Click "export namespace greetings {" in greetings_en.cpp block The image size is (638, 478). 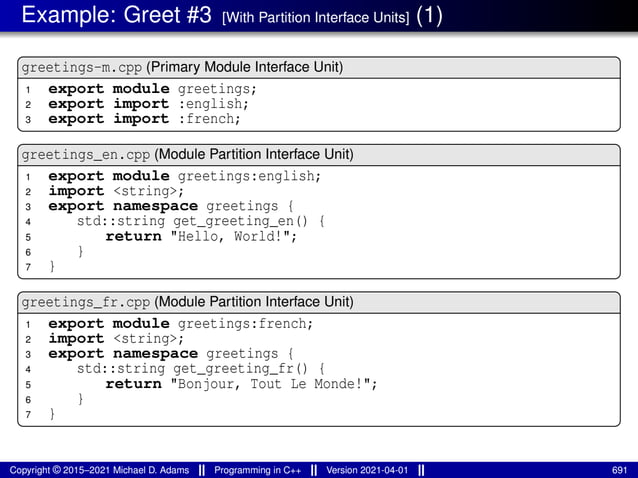[x=171, y=206]
